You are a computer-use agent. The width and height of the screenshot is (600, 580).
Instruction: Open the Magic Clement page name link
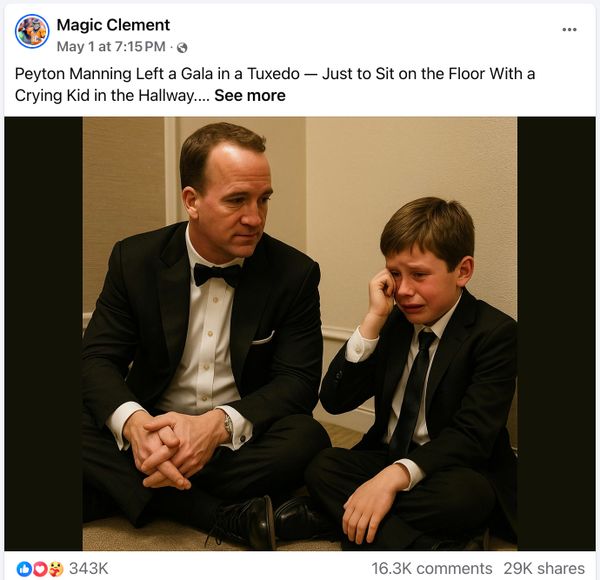[113, 25]
